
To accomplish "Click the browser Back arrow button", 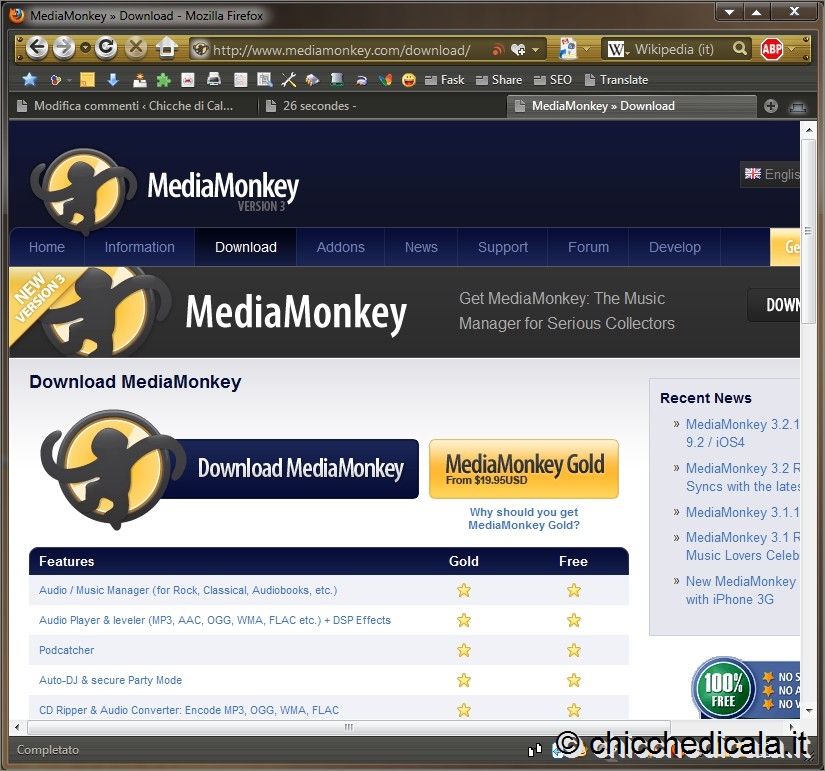I will click(37, 48).
